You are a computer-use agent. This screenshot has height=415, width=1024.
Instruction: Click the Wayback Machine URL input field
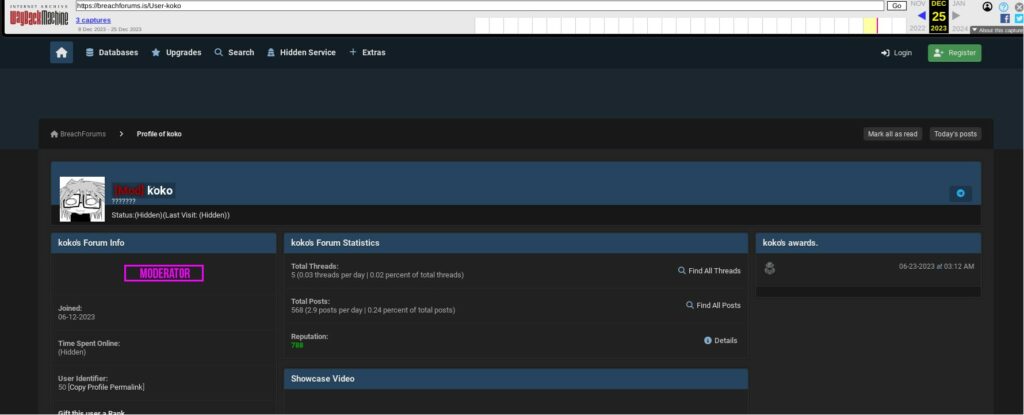(478, 6)
